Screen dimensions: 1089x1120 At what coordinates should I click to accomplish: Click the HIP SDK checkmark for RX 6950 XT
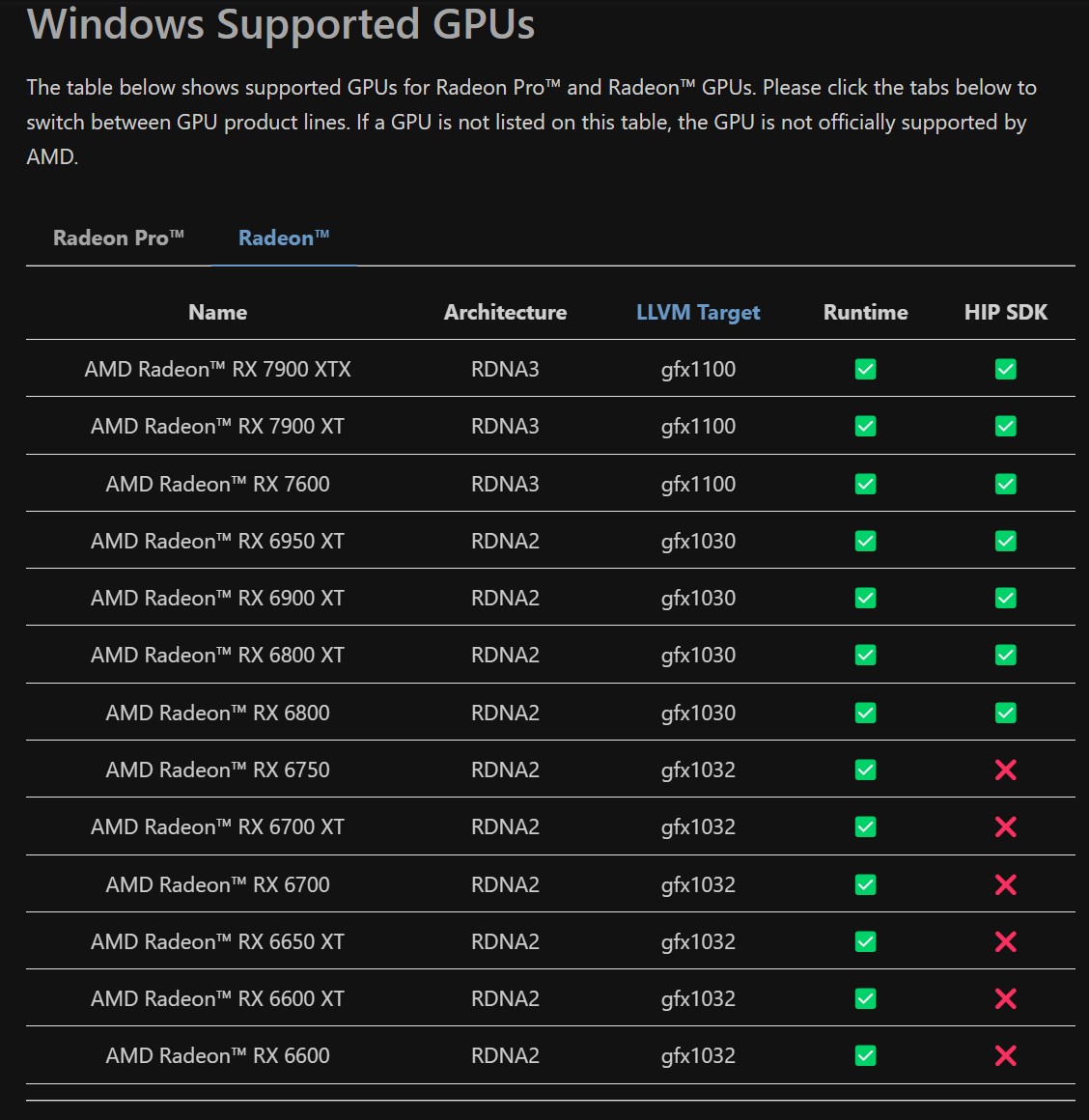point(1006,541)
